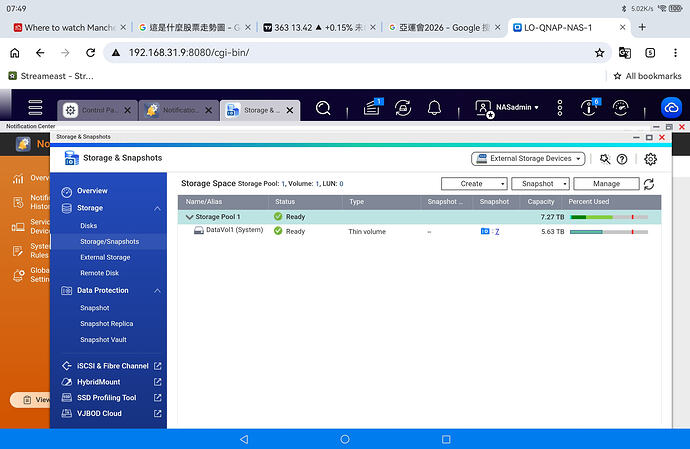Open Chrome three-dot menu
This screenshot has height=449, width=690.
tap(675, 53)
